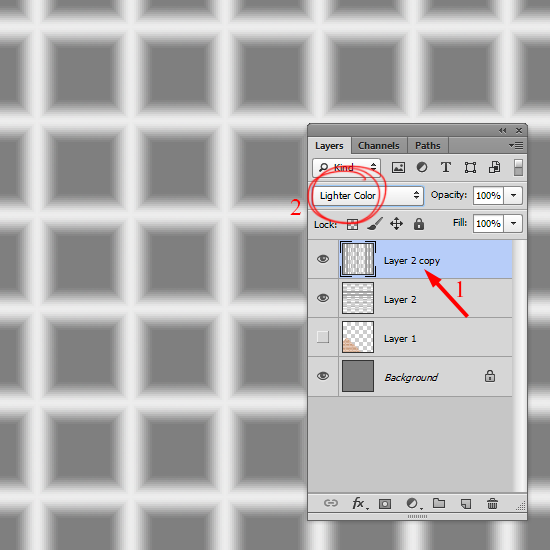Create new fill or adjustment layer
The height and width of the screenshot is (550, 550).
pyautogui.click(x=413, y=504)
